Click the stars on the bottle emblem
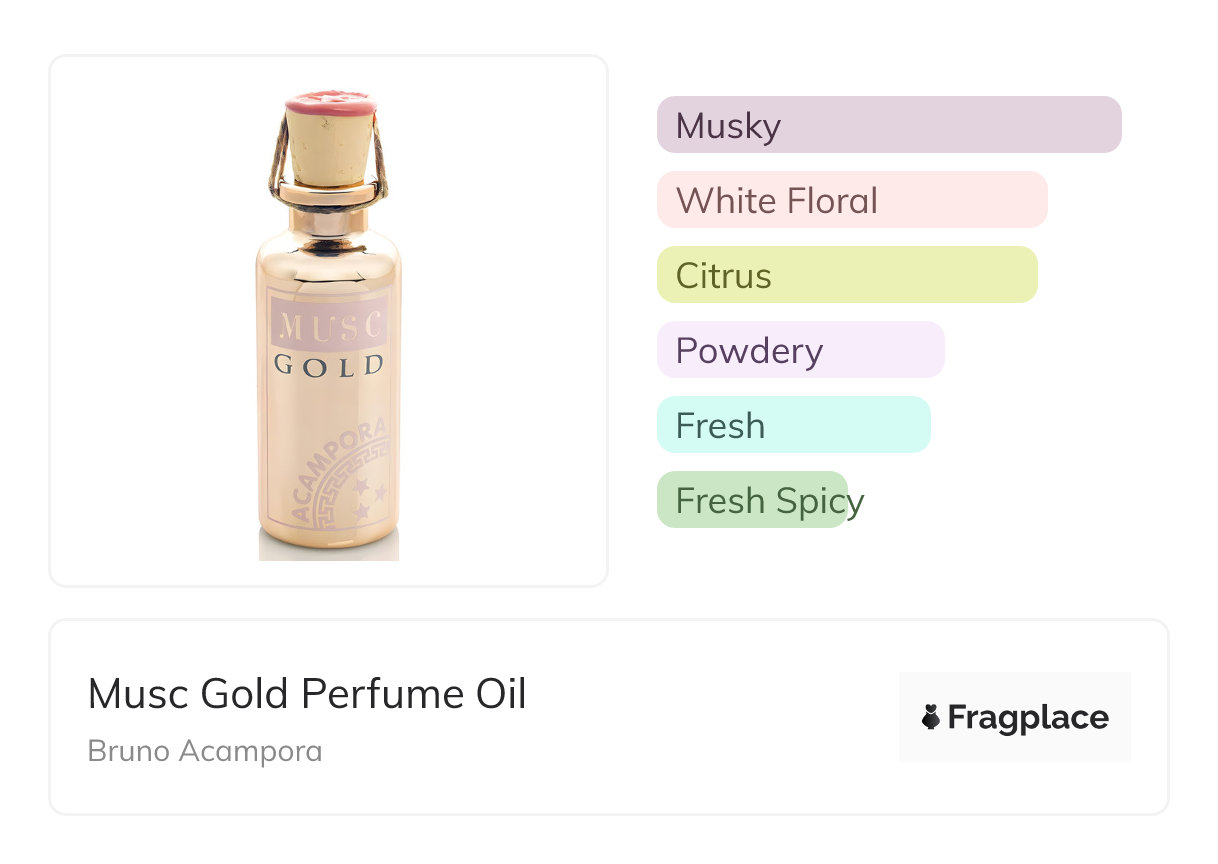 [369, 497]
